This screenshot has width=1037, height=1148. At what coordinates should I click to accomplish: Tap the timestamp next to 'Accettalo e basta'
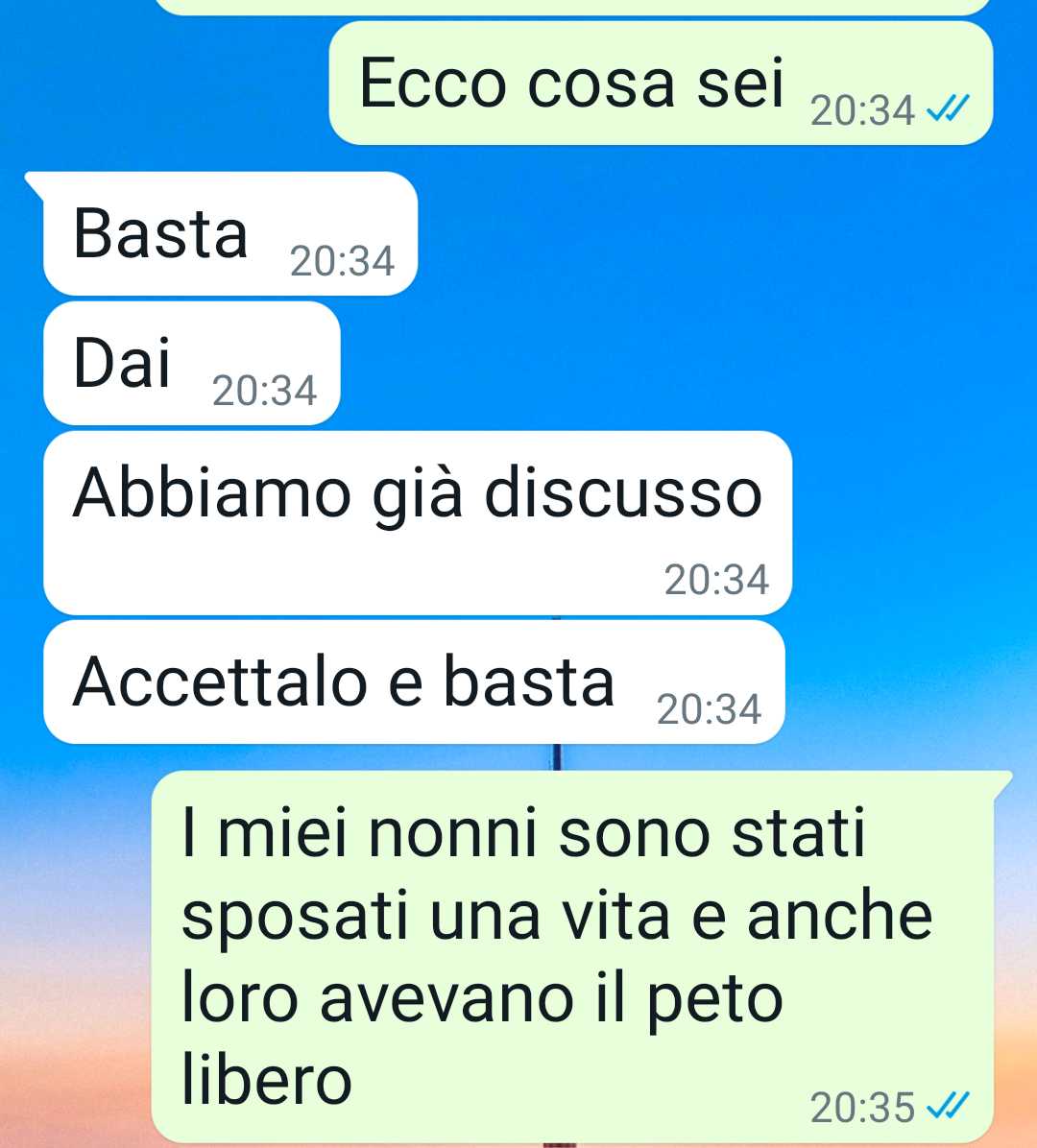[709, 710]
